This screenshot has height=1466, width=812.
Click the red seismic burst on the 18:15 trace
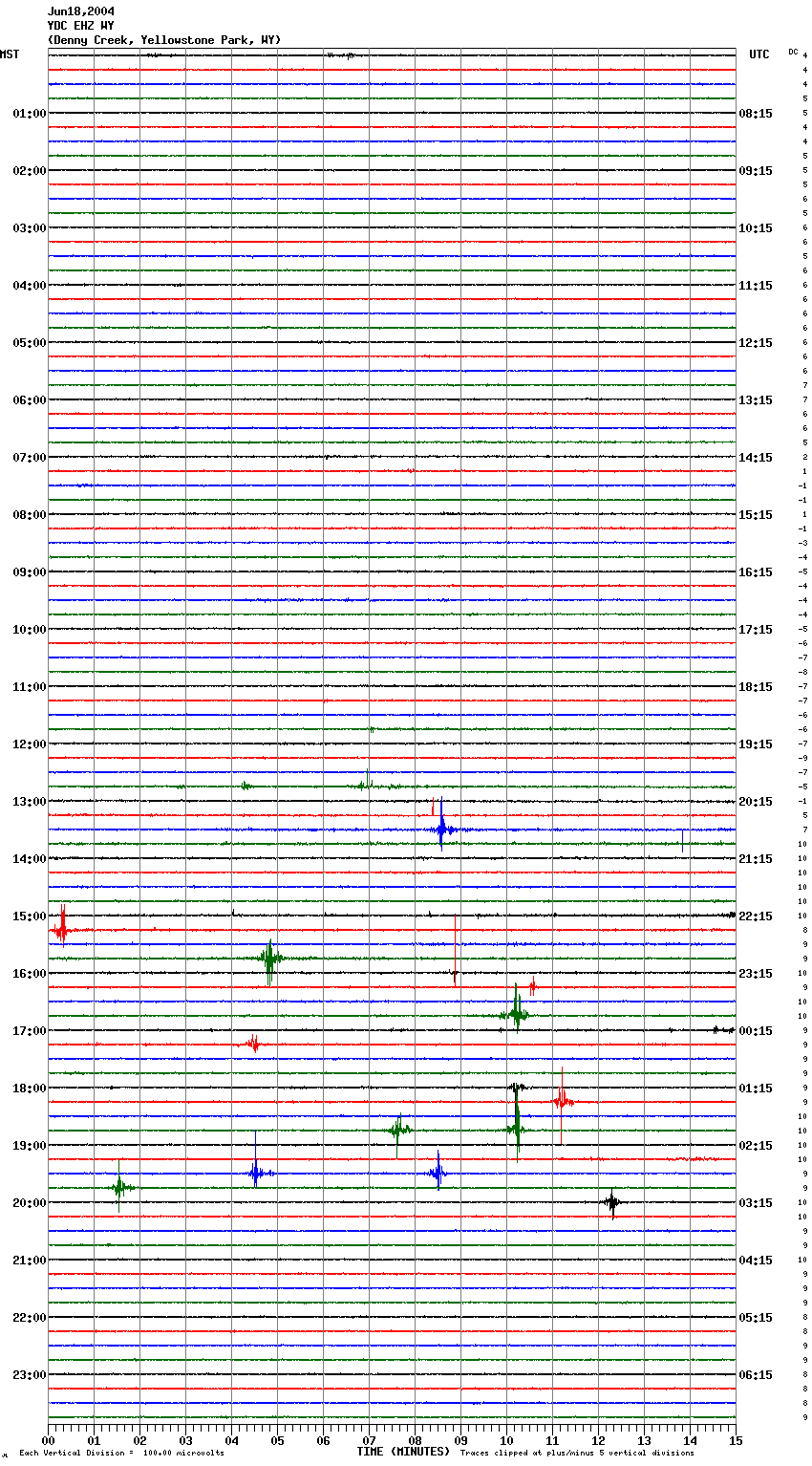pos(563,1101)
